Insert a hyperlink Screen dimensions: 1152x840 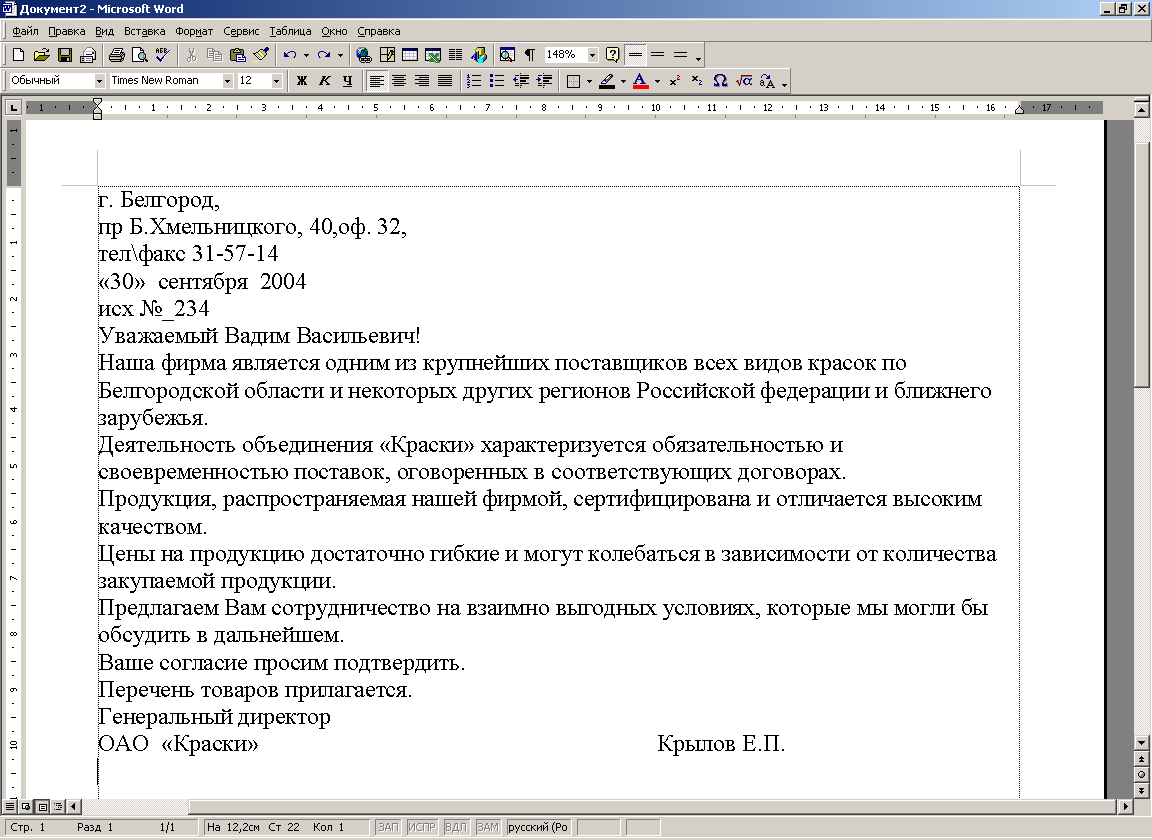click(364, 54)
